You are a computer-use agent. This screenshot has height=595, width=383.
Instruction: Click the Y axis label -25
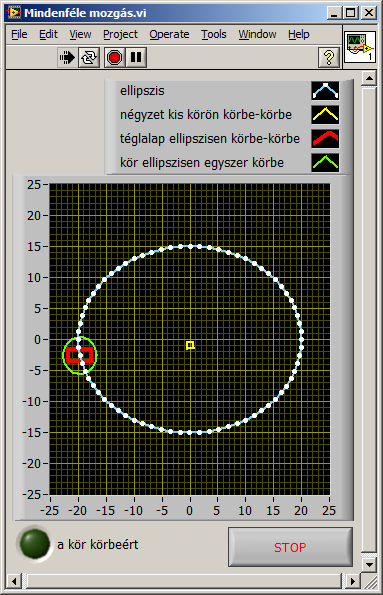tap(32, 494)
